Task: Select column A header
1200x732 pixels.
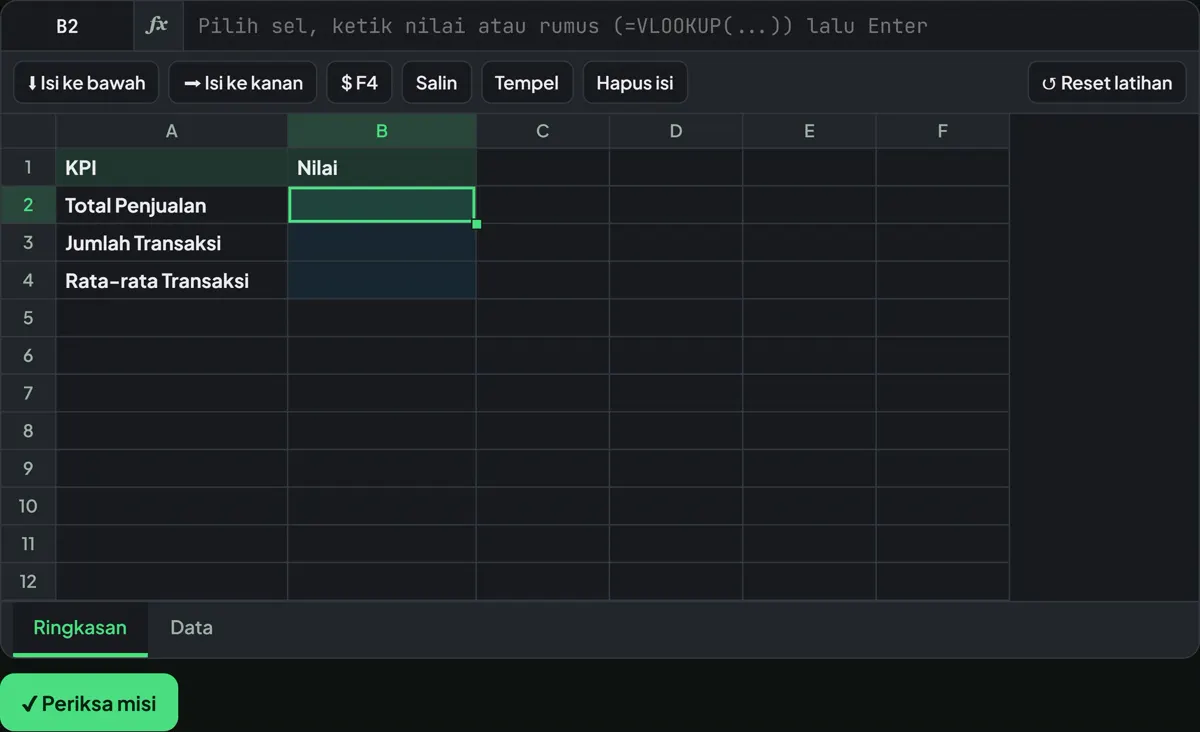Action: [172, 131]
